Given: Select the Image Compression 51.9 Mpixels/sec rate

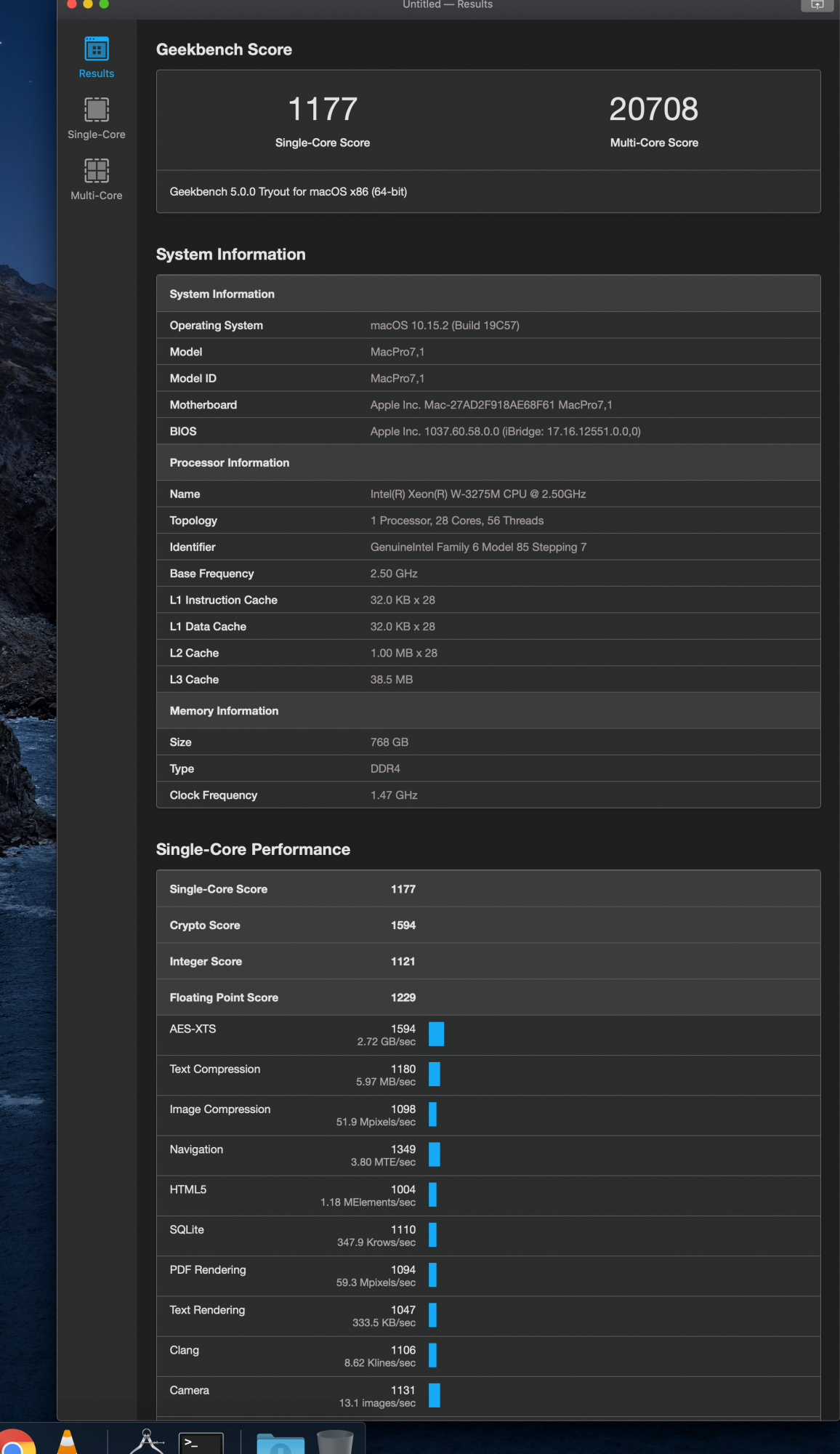Looking at the screenshot, I should (376, 1122).
